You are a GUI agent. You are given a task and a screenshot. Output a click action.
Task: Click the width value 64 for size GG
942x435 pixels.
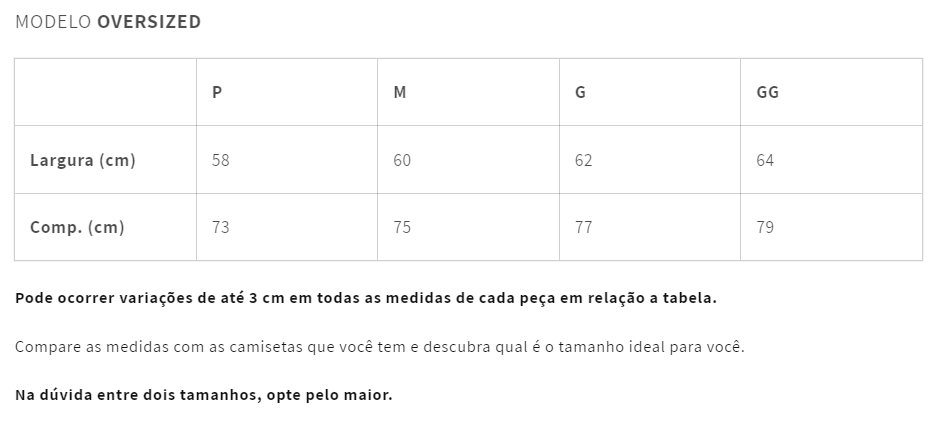pyautogui.click(x=765, y=160)
